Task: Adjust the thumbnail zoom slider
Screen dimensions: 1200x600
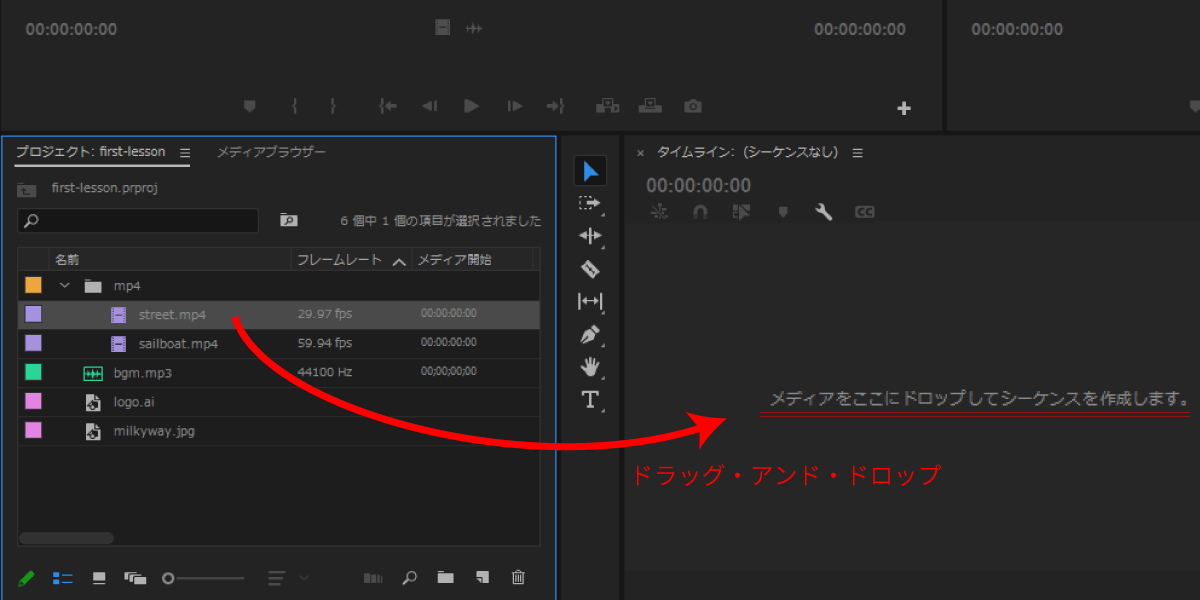Action: pos(203,578)
